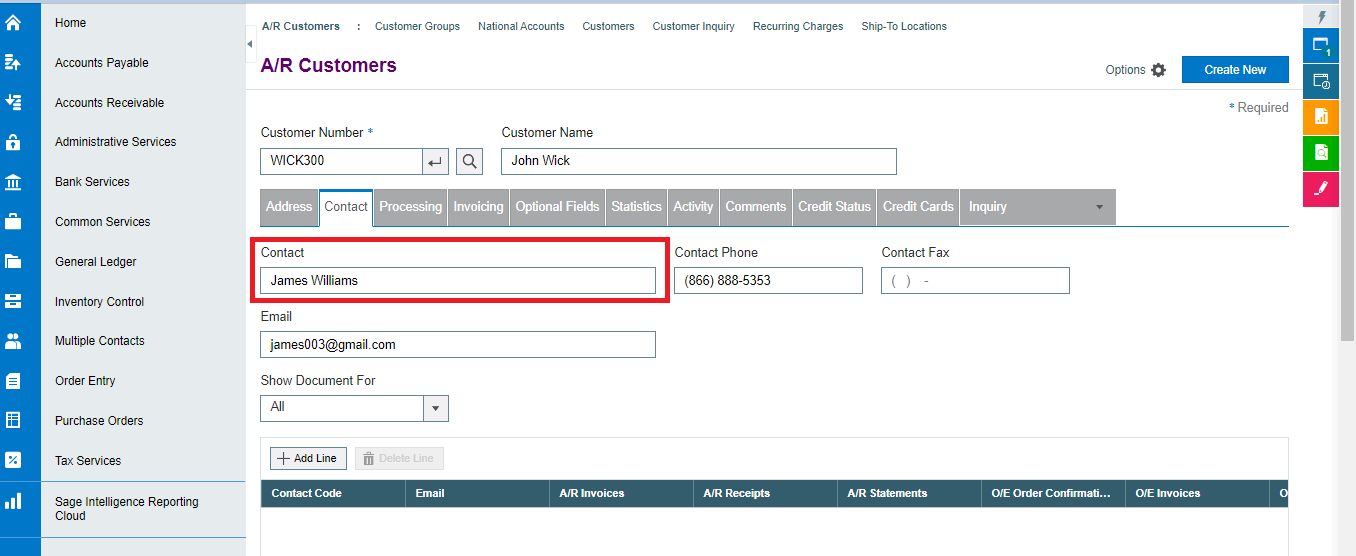This screenshot has height=556, width=1356.
Task: Click the Email field james003@gmail.com
Action: tap(458, 345)
